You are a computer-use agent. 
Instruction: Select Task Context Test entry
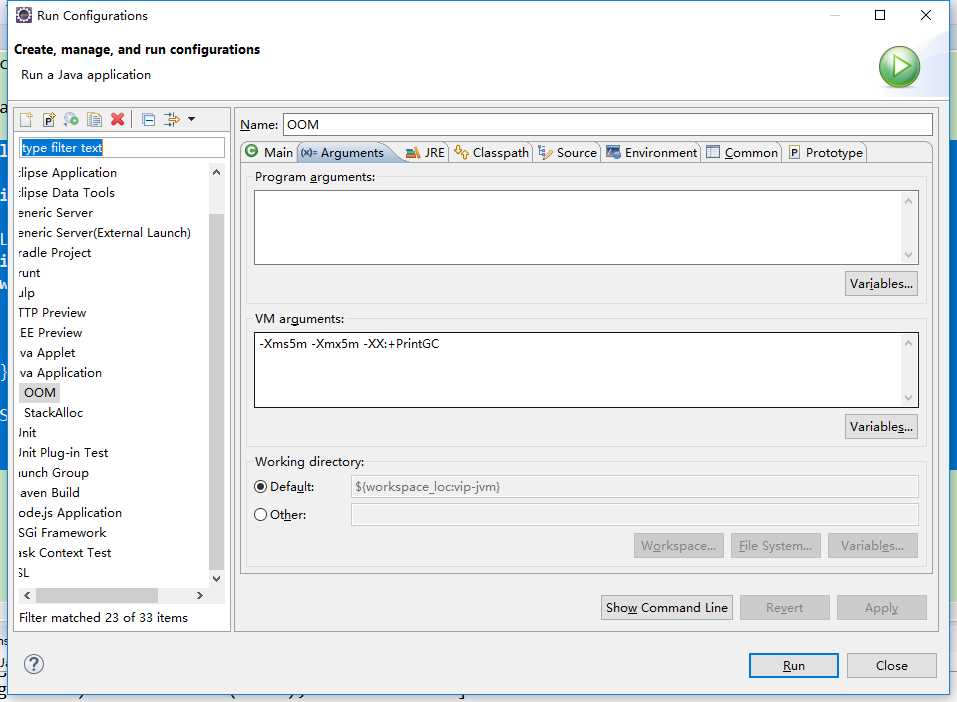tap(65, 552)
